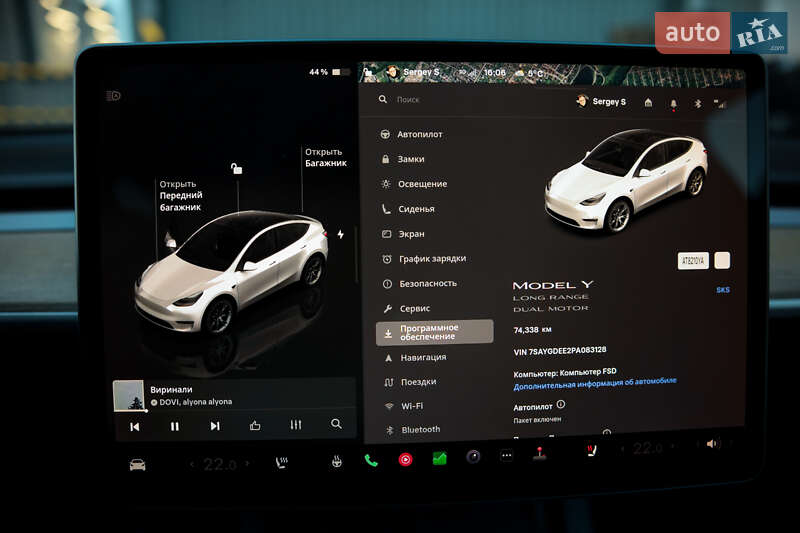The width and height of the screenshot is (800, 533).
Task: Tap the cellular signal icon in the header
Action: pyautogui.click(x=720, y=105)
